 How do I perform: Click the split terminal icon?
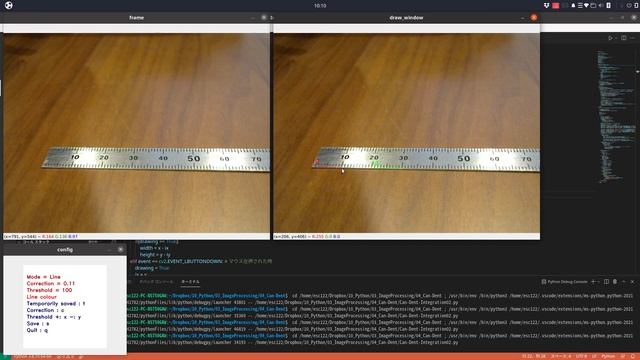point(607,282)
